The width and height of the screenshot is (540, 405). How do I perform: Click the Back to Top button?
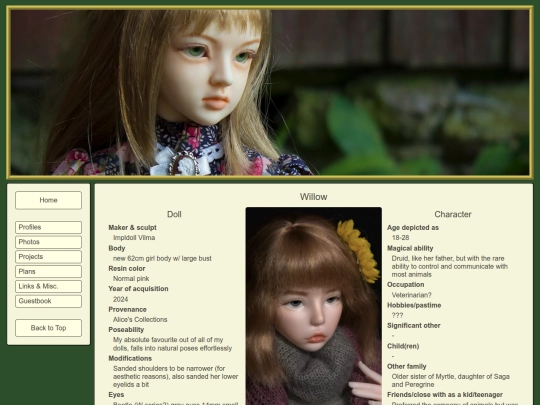tap(48, 328)
